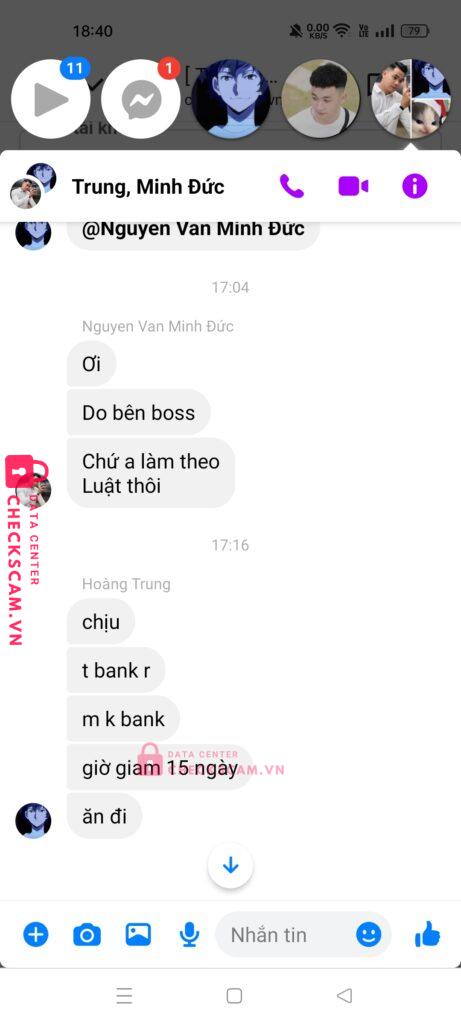Tap the @Nguyen Van Minh Đức mention

click(193, 229)
